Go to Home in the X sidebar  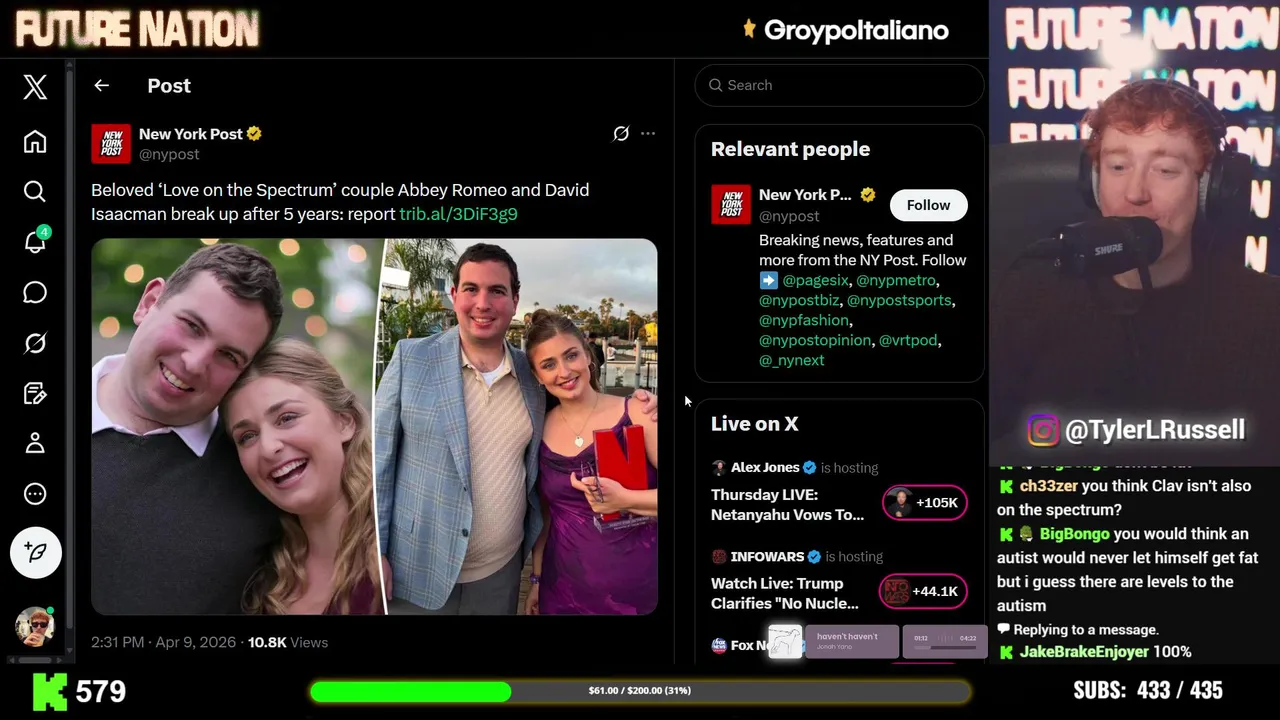click(x=35, y=142)
